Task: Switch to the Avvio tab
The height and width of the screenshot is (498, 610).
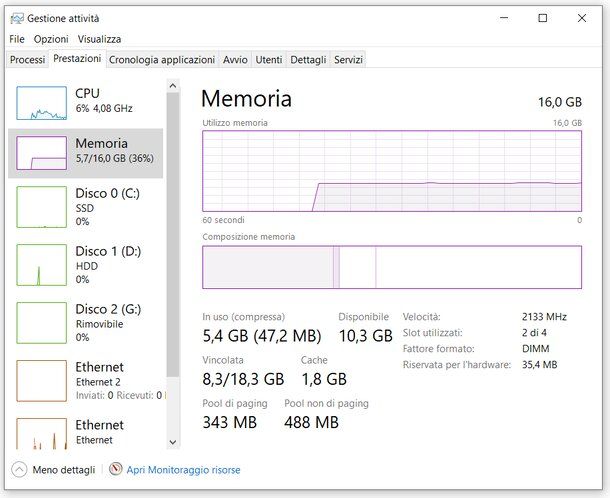Action: (235, 60)
